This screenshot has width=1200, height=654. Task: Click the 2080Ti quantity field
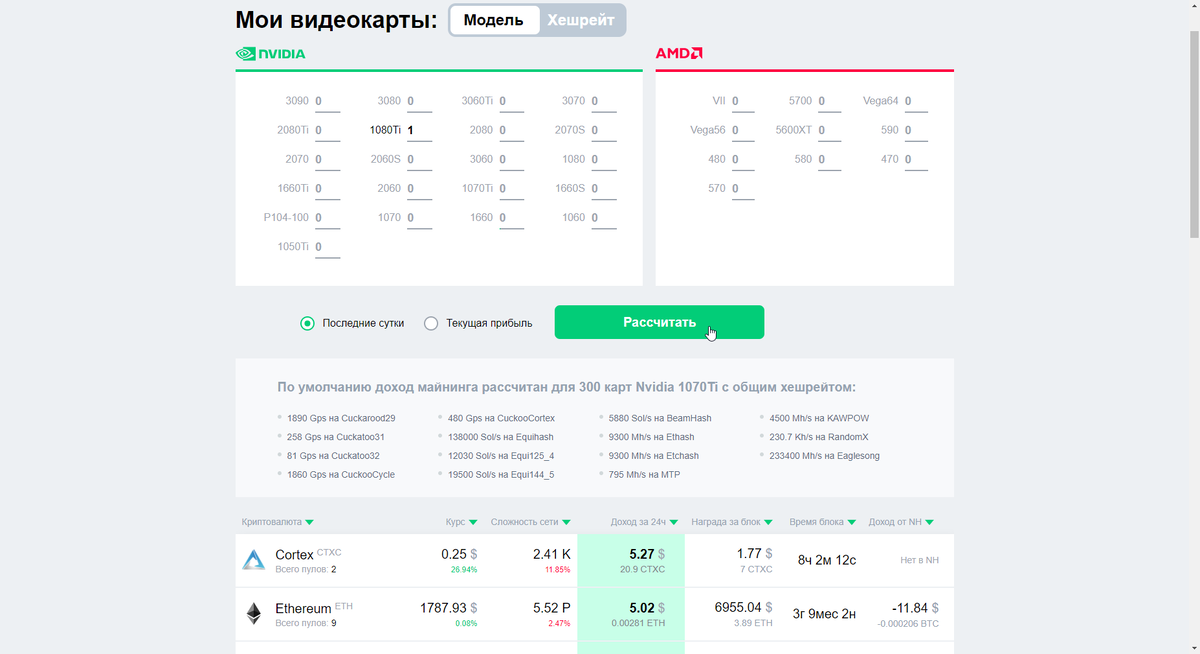tap(327, 130)
